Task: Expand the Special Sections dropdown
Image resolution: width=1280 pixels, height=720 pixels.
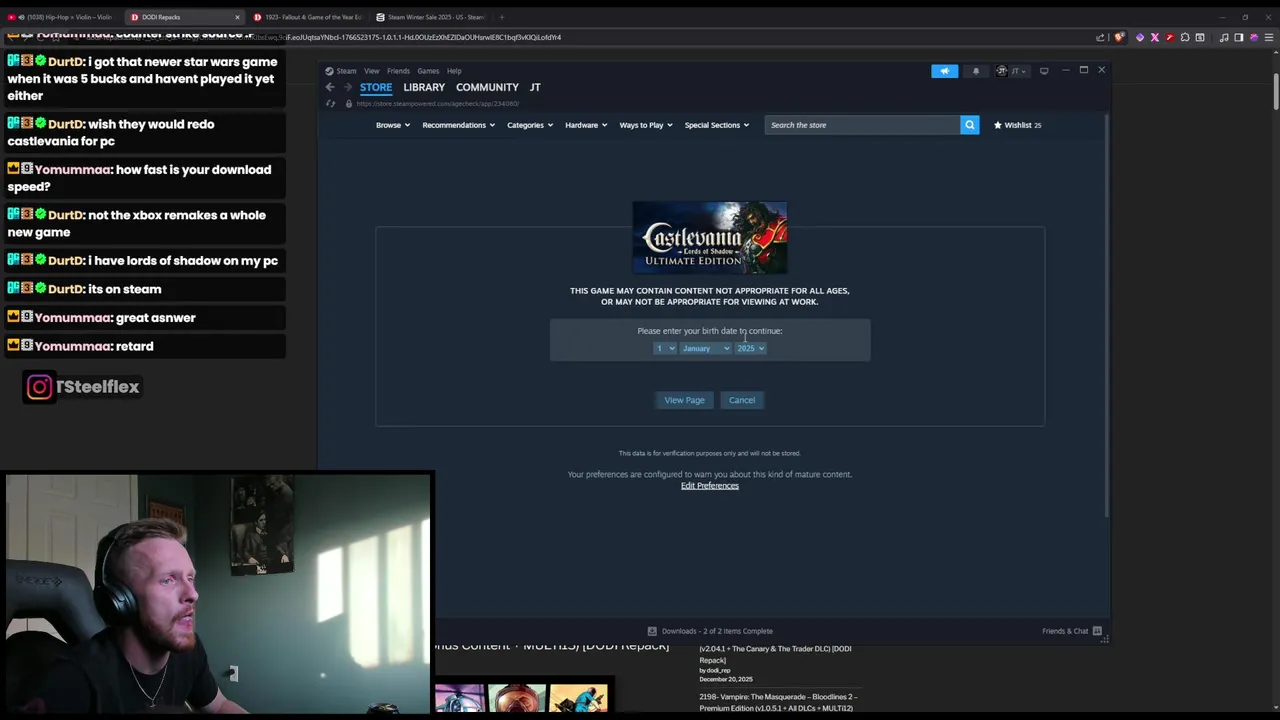Action: [716, 125]
